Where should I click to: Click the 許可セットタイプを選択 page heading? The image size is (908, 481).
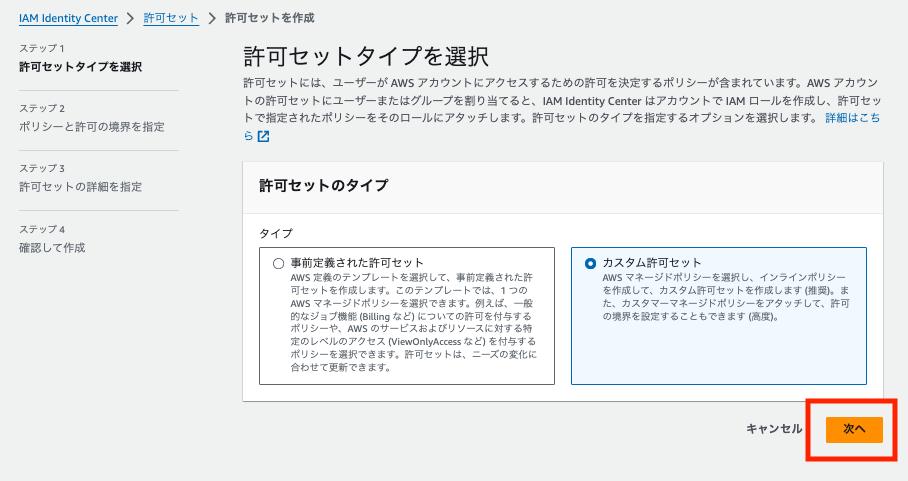(x=366, y=57)
